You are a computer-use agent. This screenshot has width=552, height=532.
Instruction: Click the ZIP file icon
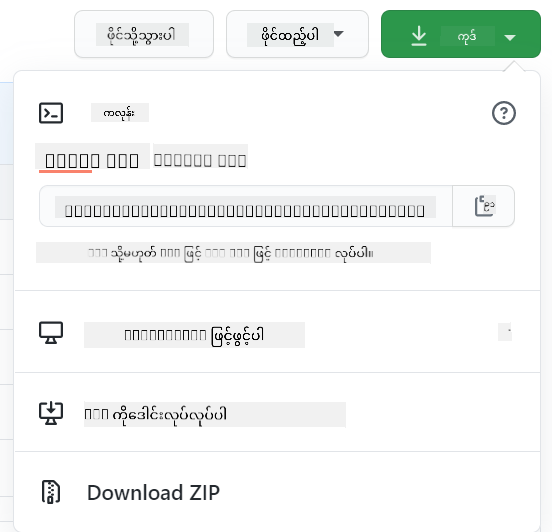tap(51, 492)
